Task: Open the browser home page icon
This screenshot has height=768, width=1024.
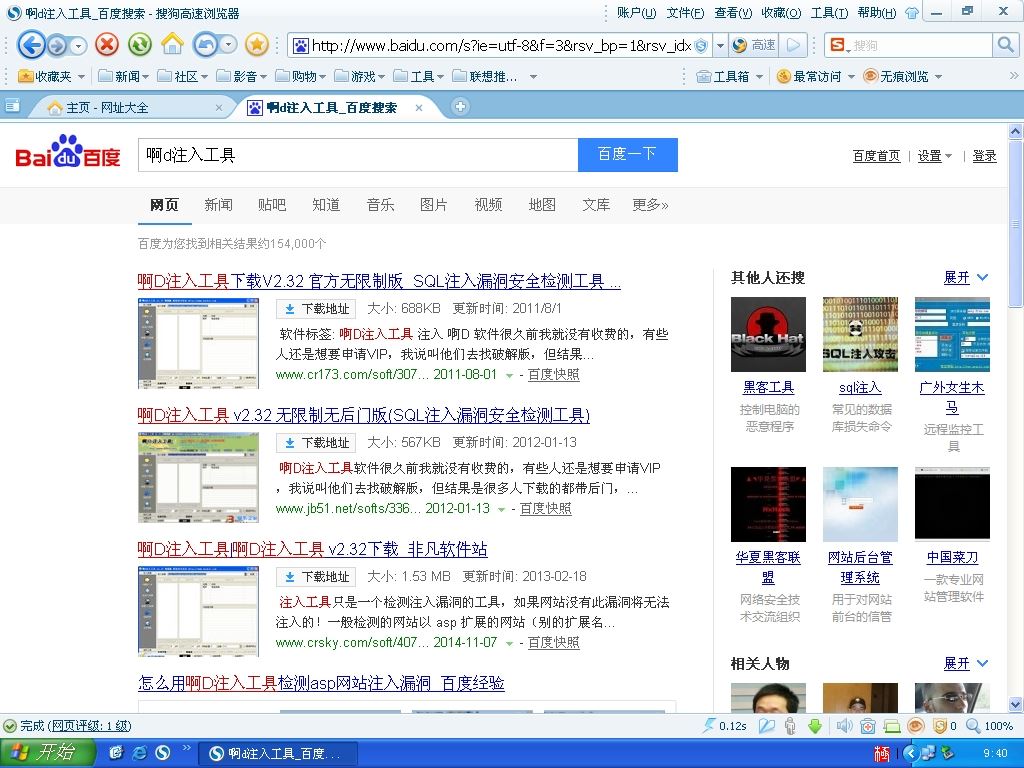Action: point(172,44)
